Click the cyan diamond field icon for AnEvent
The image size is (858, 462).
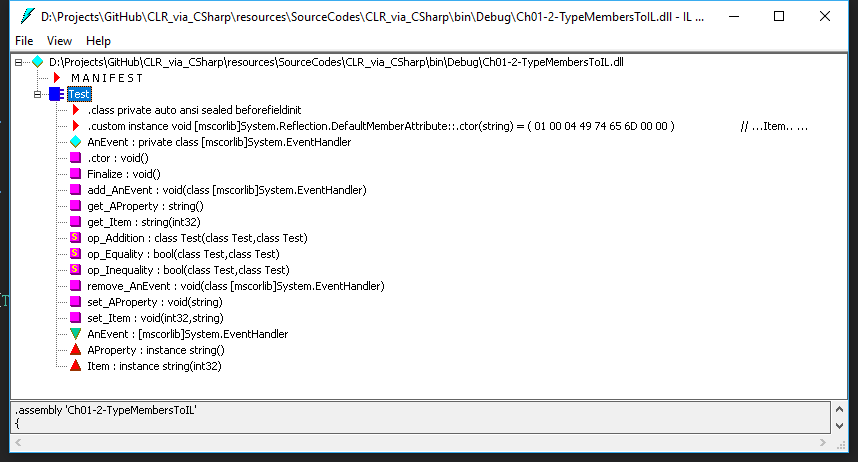point(75,142)
